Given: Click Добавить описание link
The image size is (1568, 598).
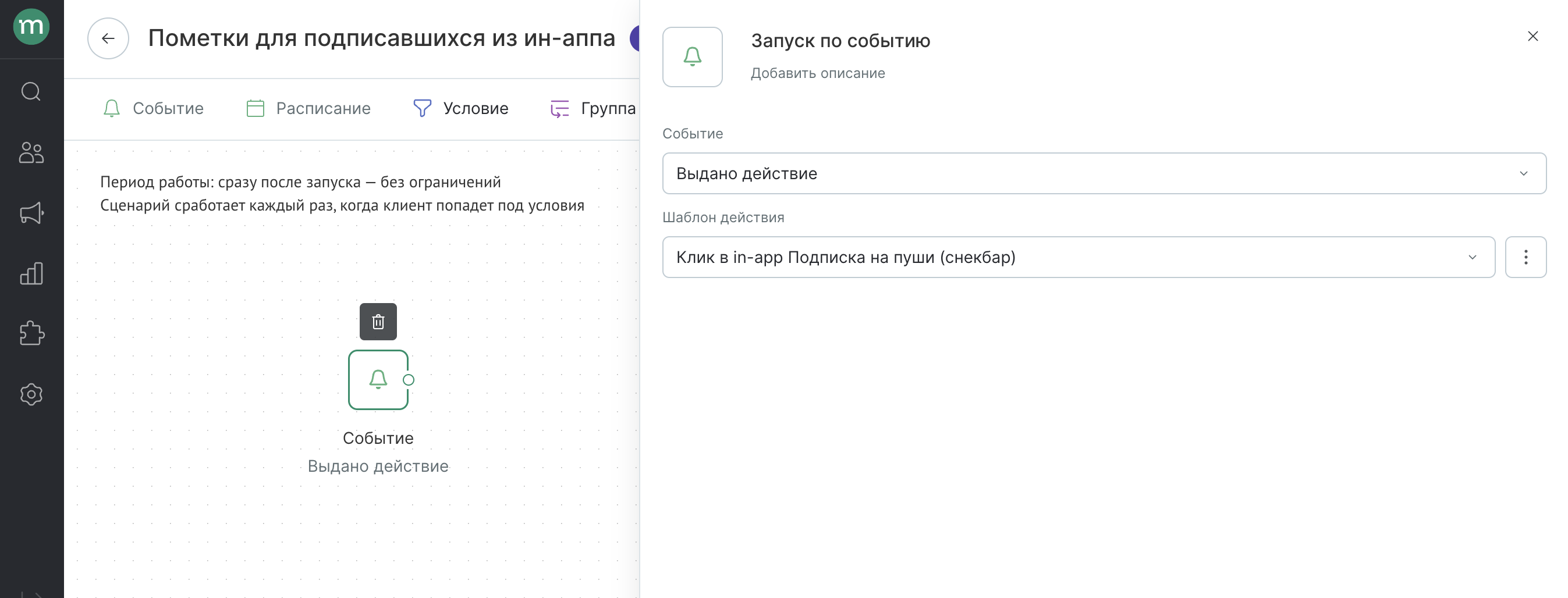Looking at the screenshot, I should pos(818,73).
